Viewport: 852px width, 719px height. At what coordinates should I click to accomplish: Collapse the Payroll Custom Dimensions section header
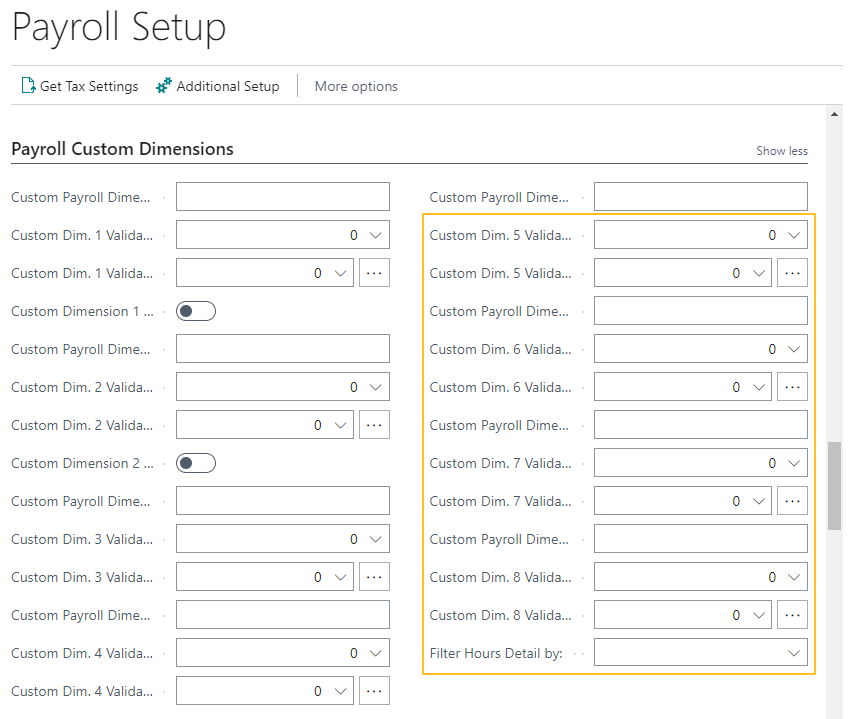[122, 149]
